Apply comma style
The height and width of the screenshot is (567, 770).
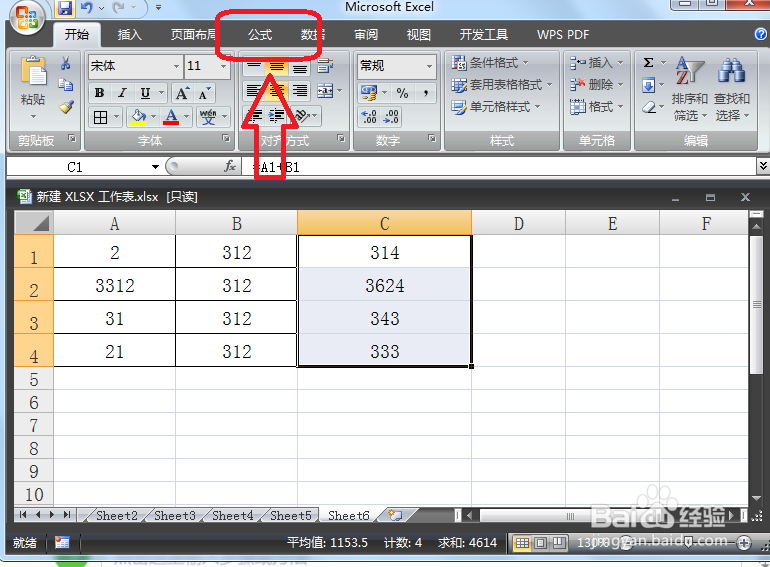coord(425,93)
